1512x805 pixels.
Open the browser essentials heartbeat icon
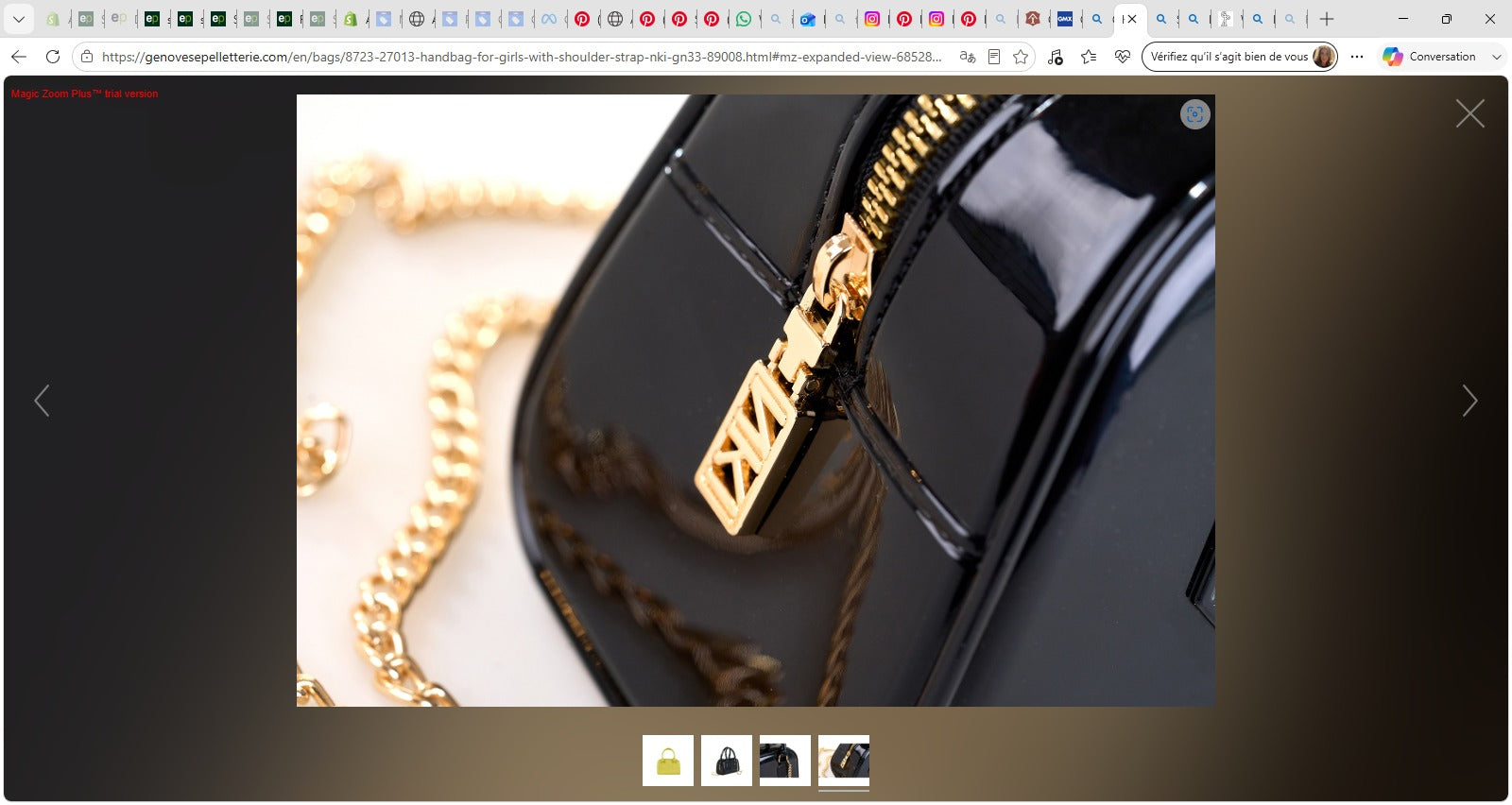[x=1122, y=57]
